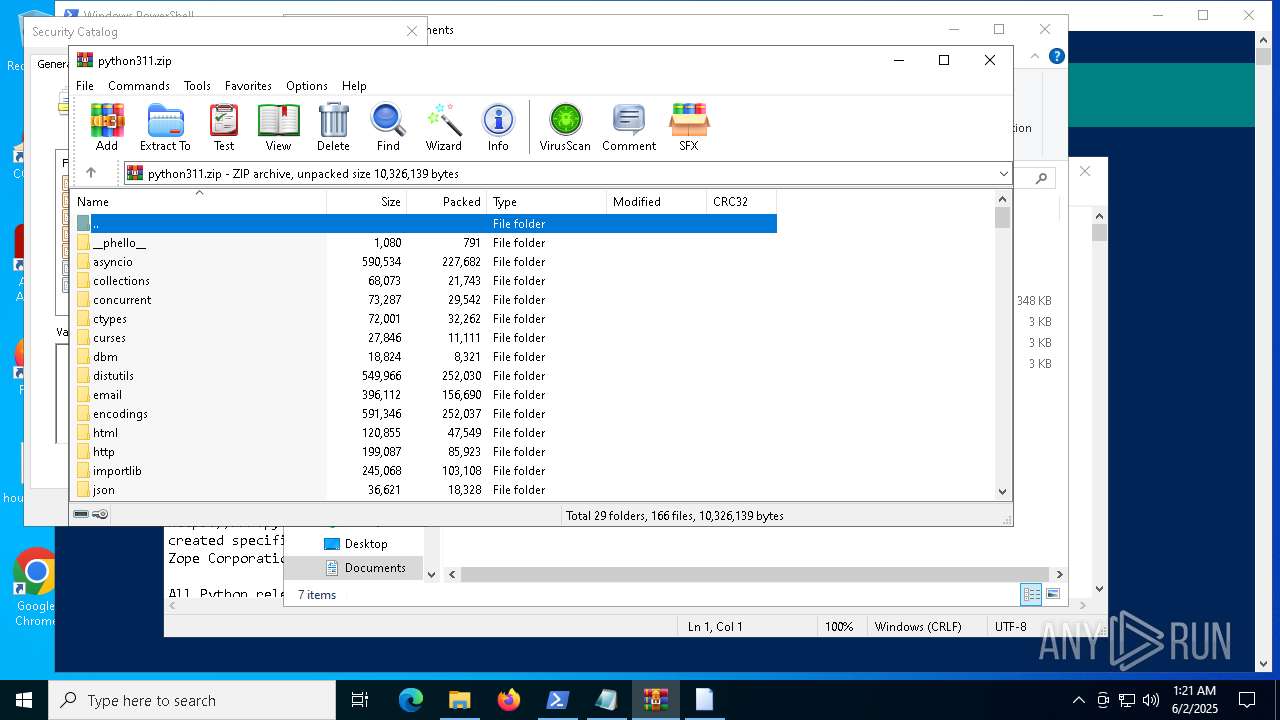Expand the archive path dropdown
1280x720 pixels.
point(1003,174)
